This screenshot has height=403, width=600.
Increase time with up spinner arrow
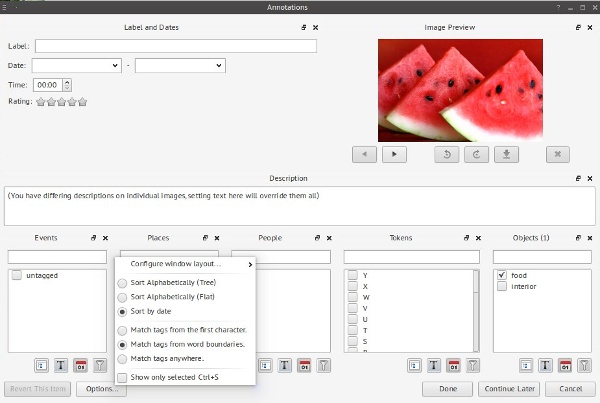(67, 82)
